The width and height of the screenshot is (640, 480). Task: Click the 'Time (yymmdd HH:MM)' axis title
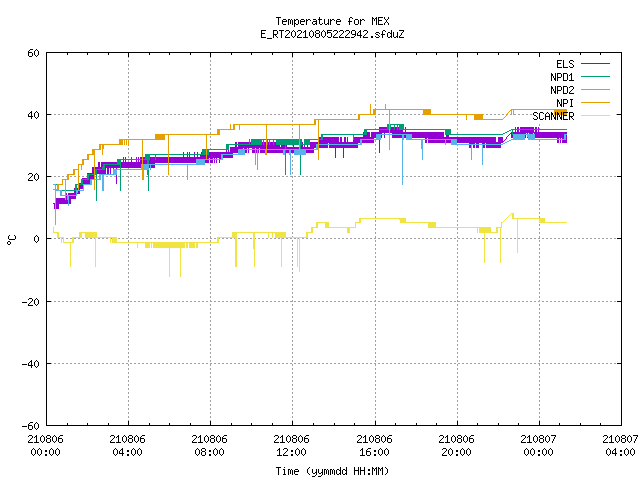coord(332,471)
